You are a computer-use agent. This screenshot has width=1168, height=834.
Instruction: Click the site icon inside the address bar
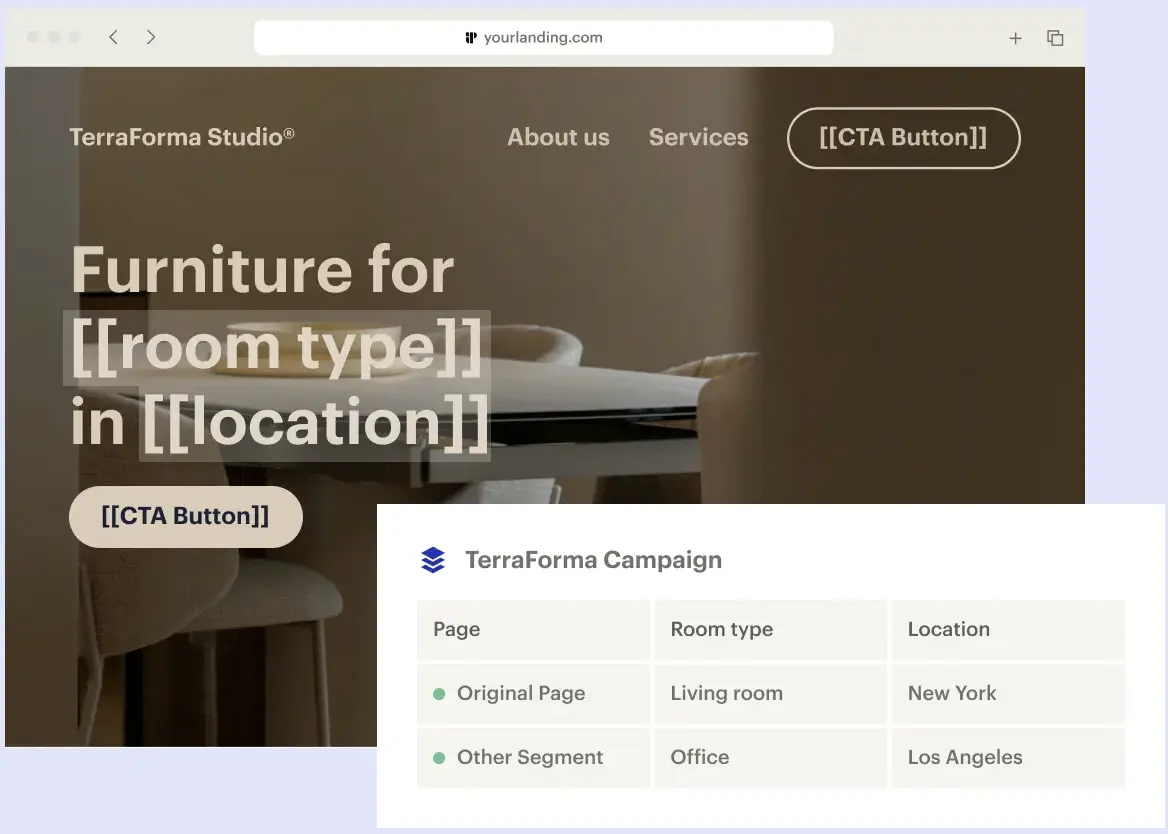point(471,37)
